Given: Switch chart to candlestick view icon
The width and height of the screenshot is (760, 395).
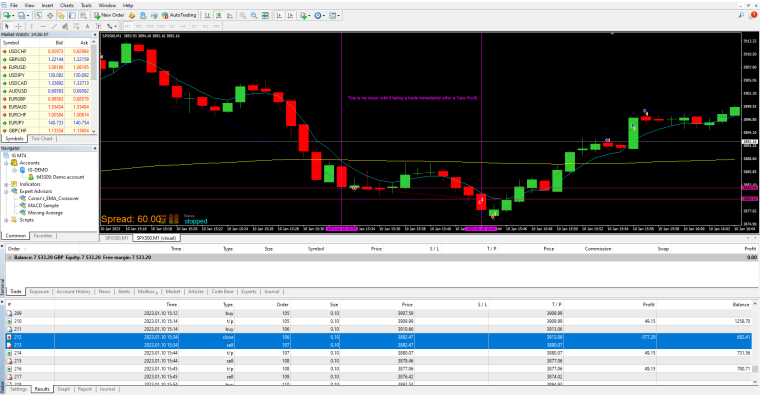Looking at the screenshot, I should click(x=219, y=16).
